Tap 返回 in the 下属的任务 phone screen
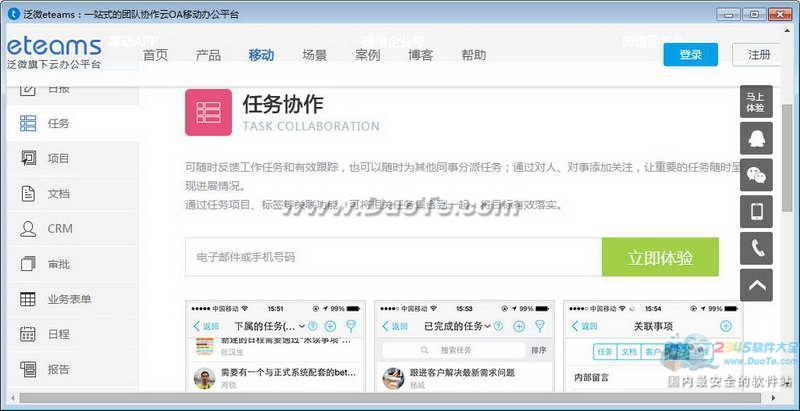The width and height of the screenshot is (800, 411). pyautogui.click(x=206, y=326)
